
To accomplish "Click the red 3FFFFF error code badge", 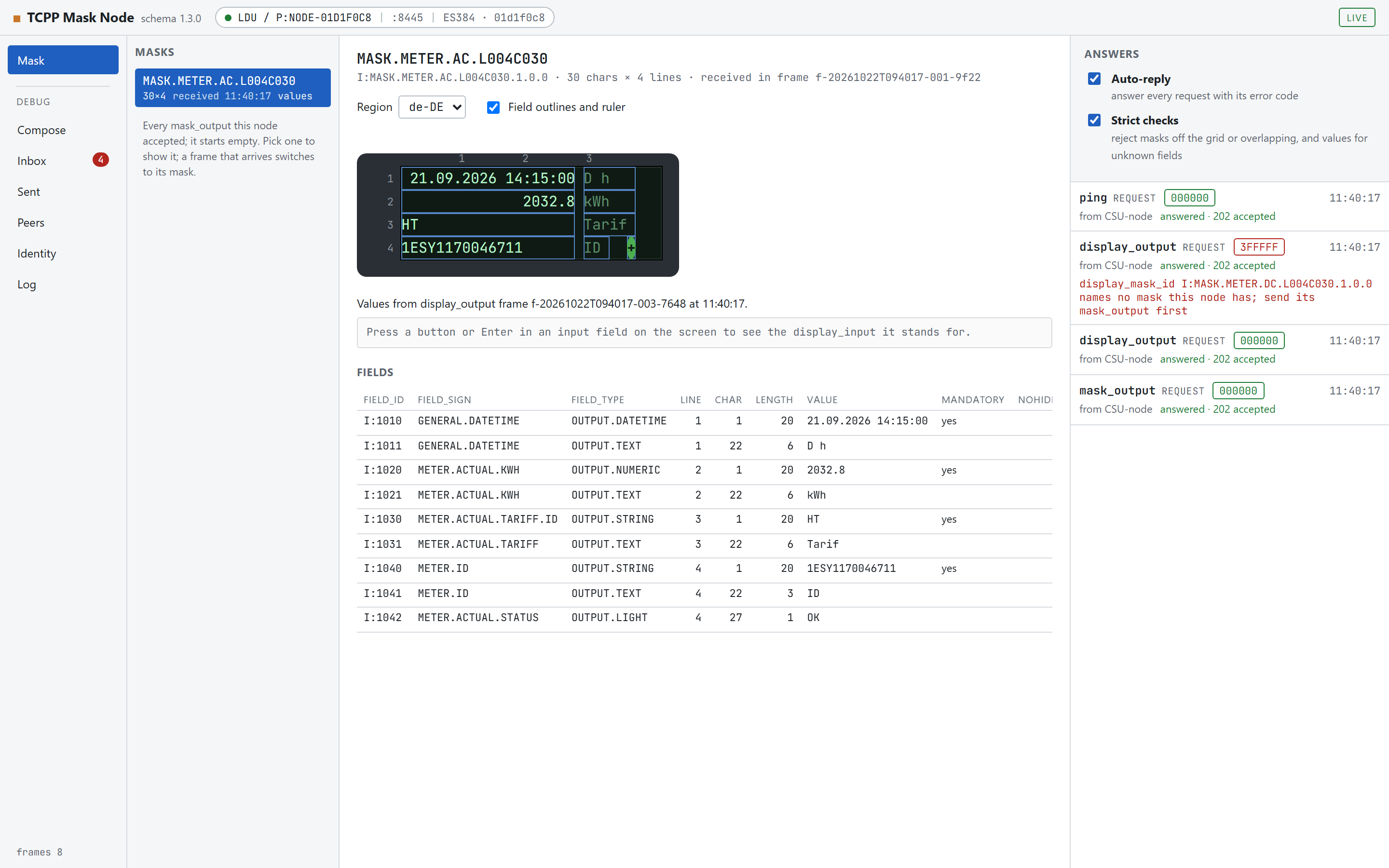I will pyautogui.click(x=1259, y=247).
